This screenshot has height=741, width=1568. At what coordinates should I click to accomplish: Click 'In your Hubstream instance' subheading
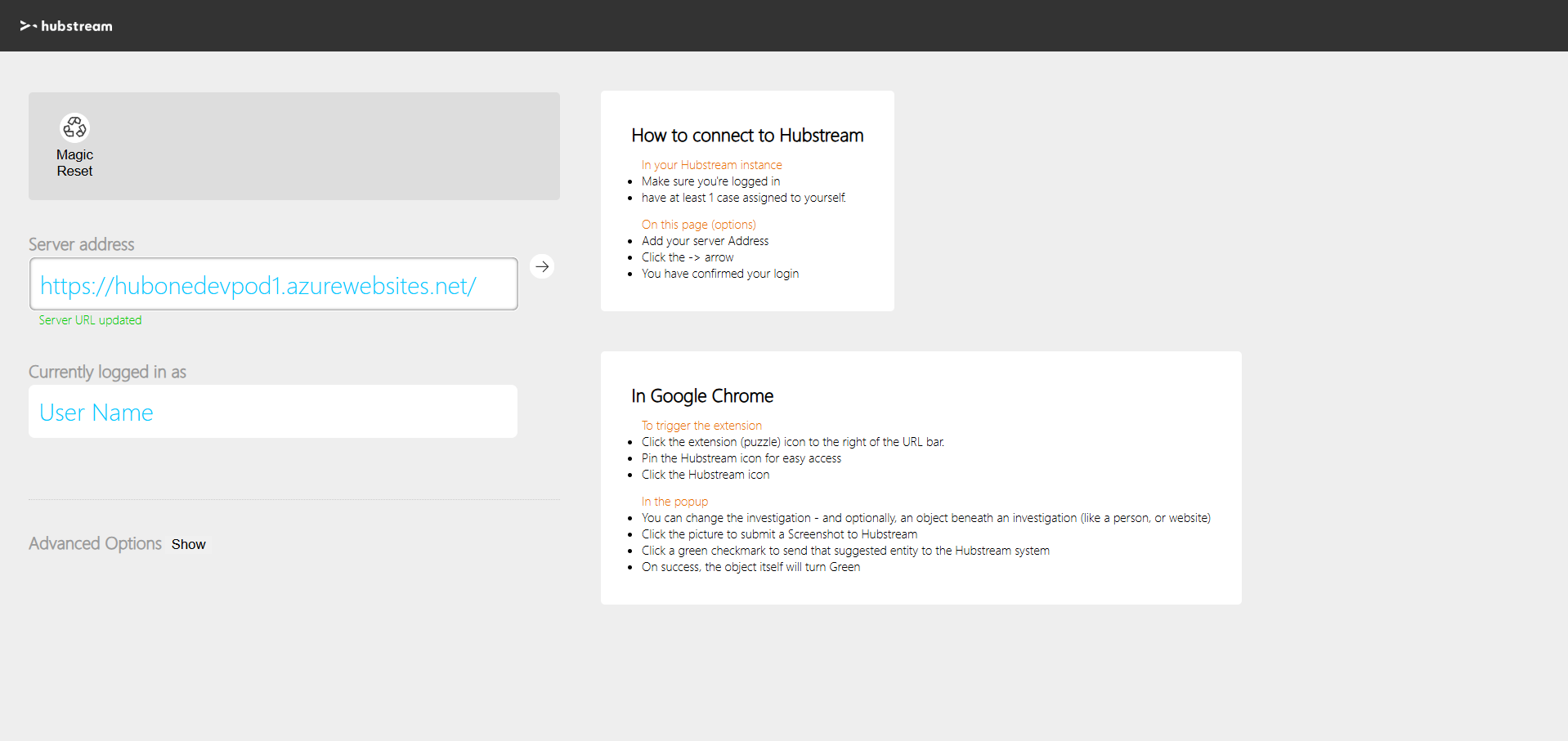(711, 165)
